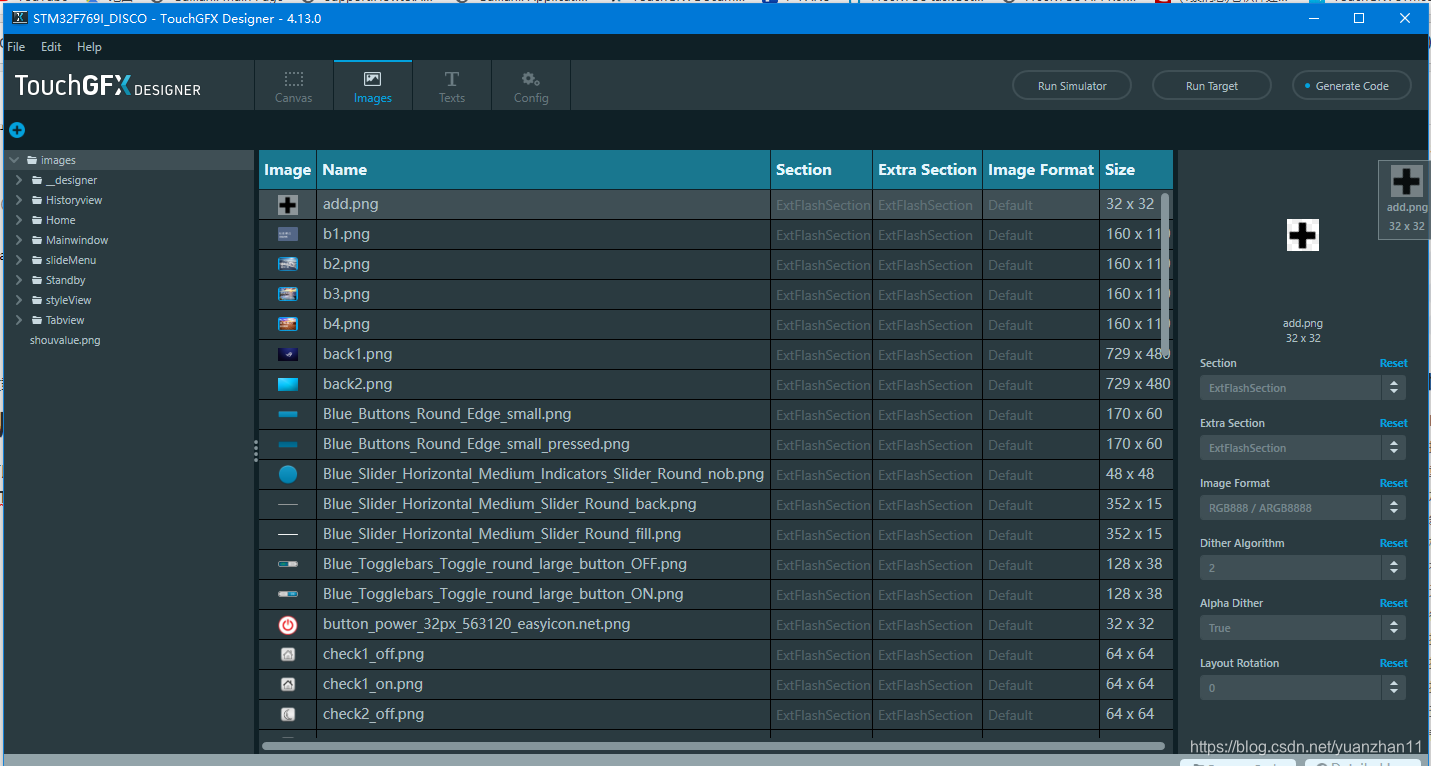
Task: Click the b2.png thumbnail icon
Action: tap(288, 264)
